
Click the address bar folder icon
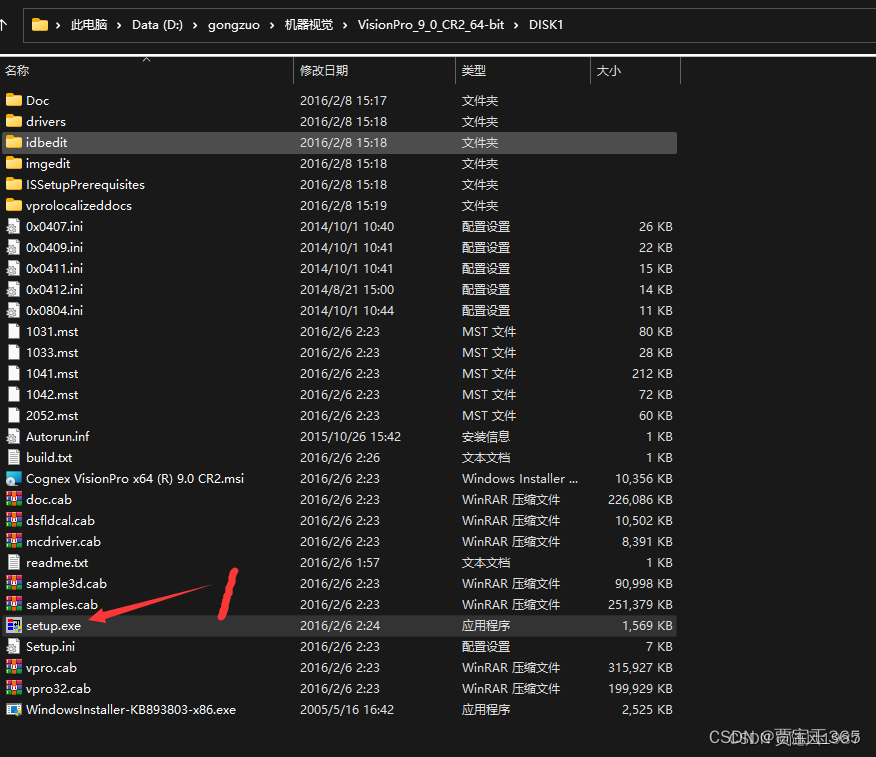40,25
